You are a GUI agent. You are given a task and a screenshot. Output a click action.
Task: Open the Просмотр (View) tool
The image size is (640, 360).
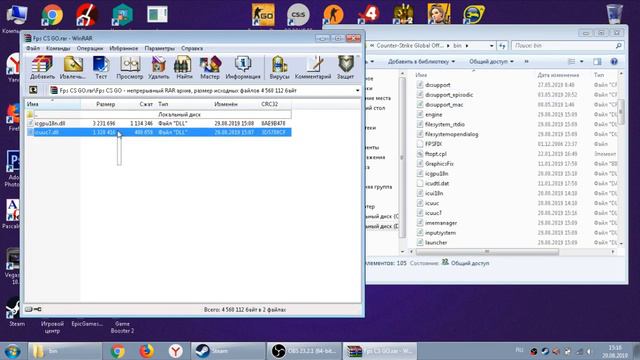130,67
